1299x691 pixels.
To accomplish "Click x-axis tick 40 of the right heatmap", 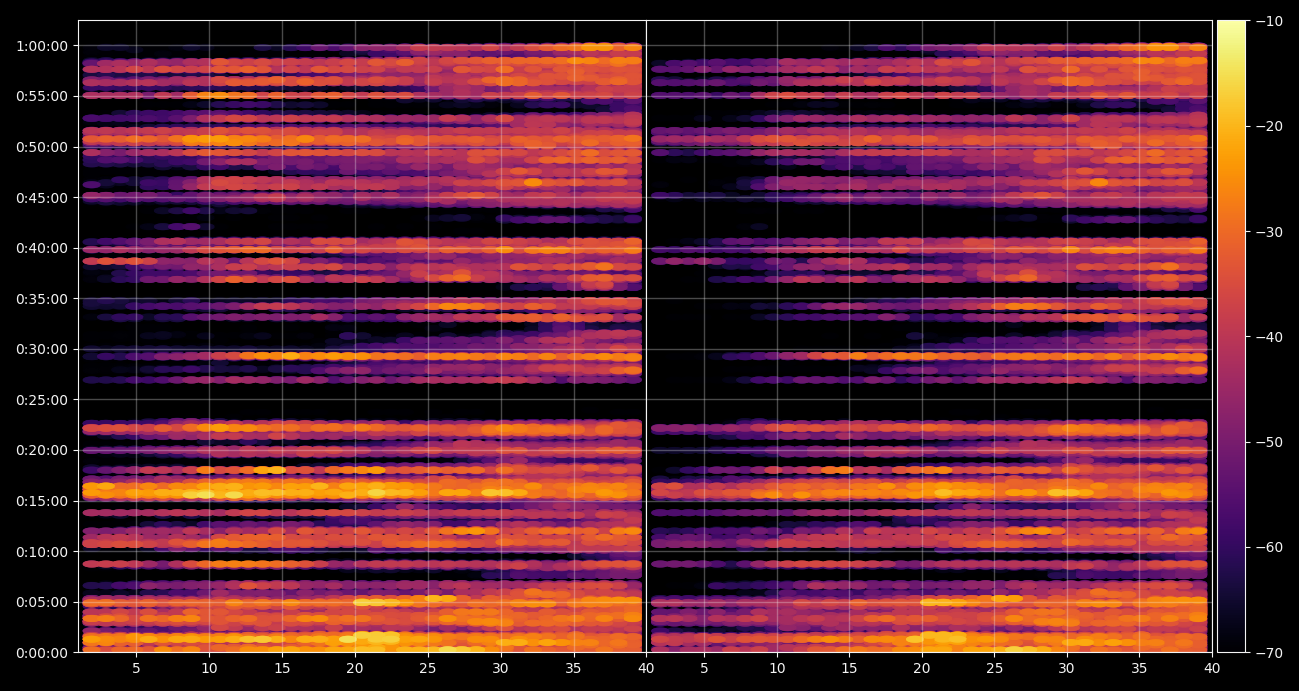I will [x=1212, y=669].
